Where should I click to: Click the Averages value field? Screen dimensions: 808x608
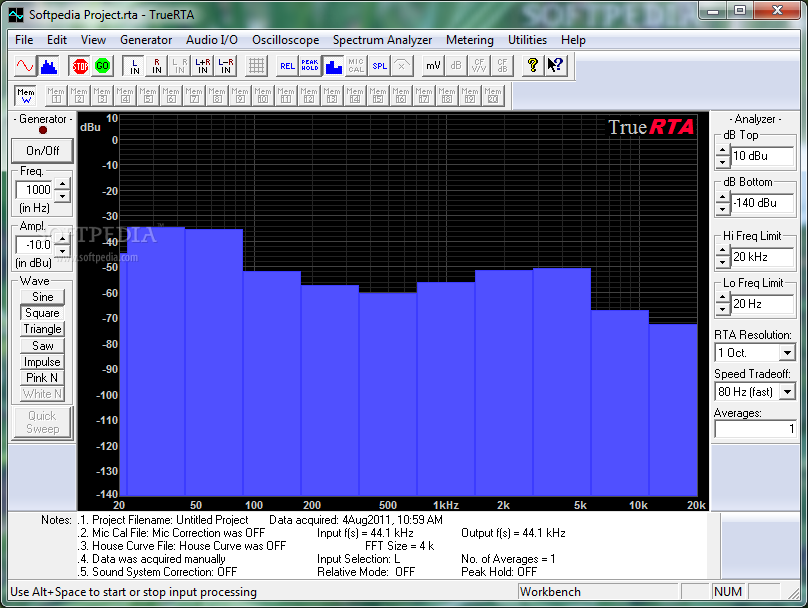click(x=755, y=429)
